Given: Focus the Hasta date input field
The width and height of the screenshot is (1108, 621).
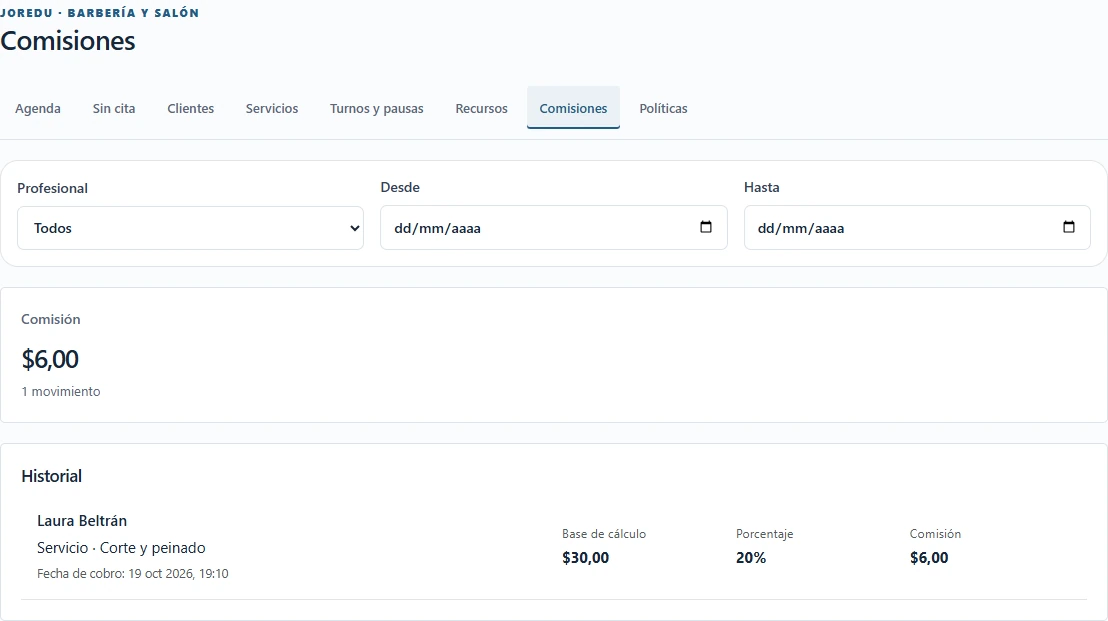Looking at the screenshot, I should [x=917, y=227].
